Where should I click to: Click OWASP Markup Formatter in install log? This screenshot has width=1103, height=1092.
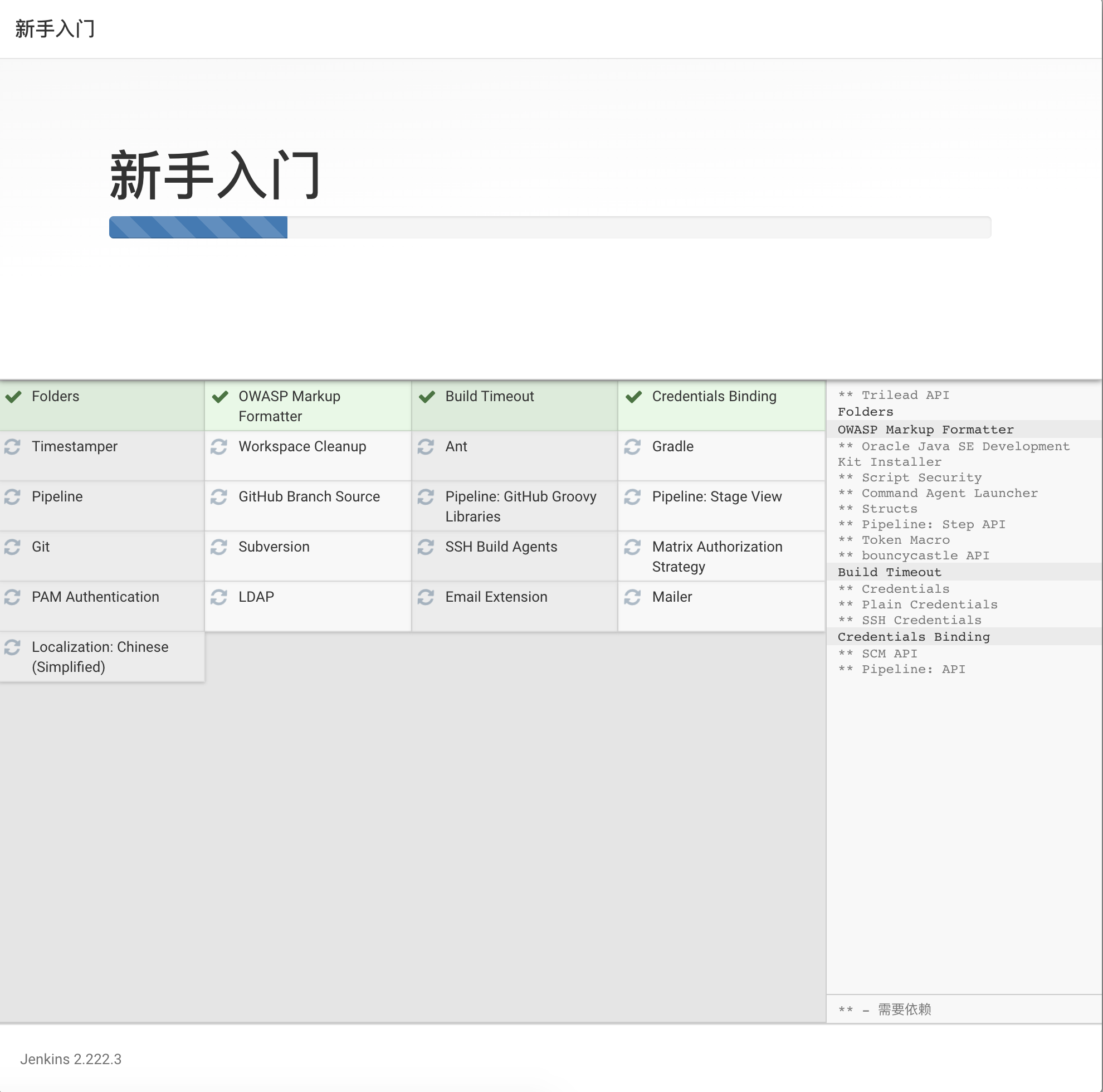(x=925, y=430)
